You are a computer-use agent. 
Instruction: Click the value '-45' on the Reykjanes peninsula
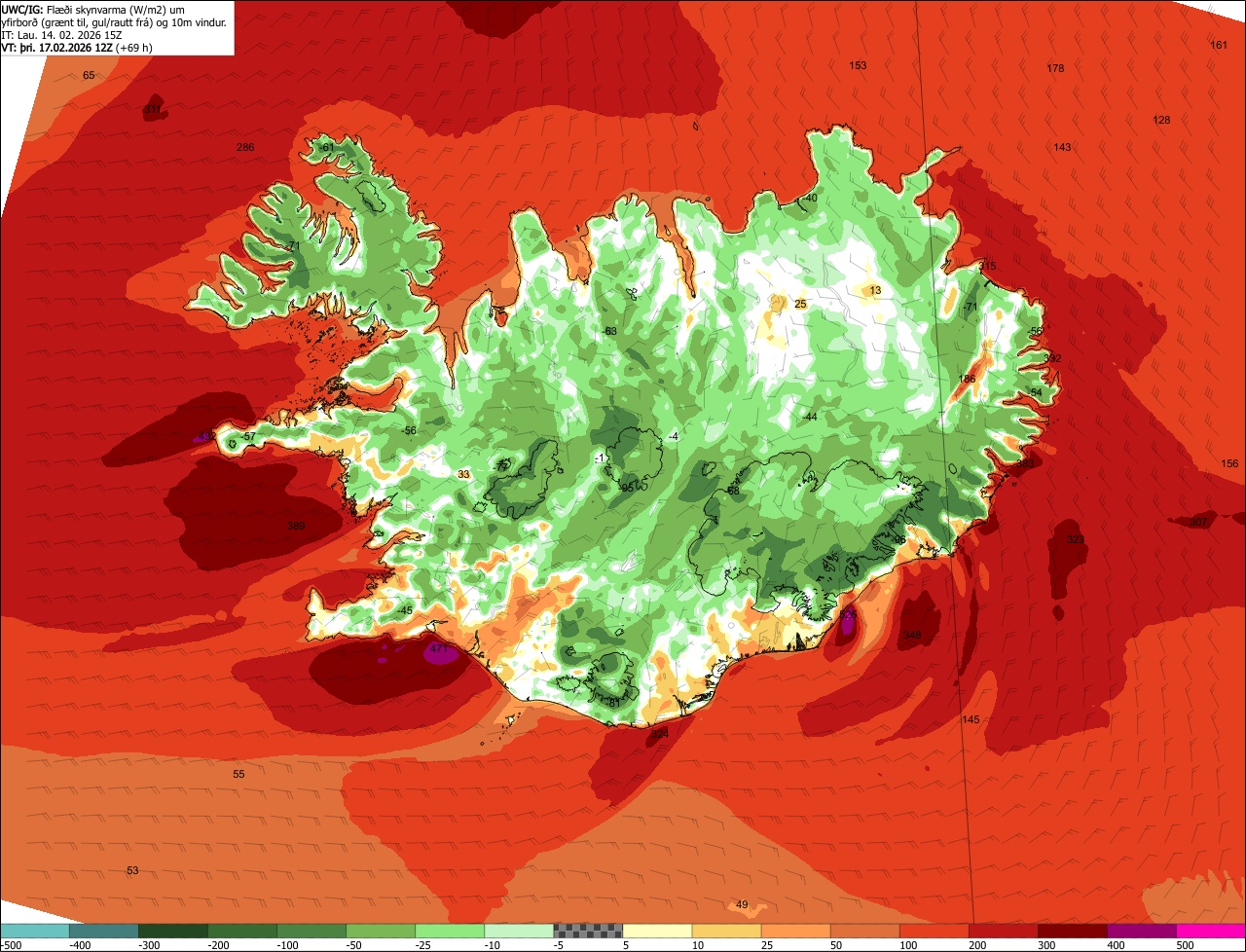[405, 610]
